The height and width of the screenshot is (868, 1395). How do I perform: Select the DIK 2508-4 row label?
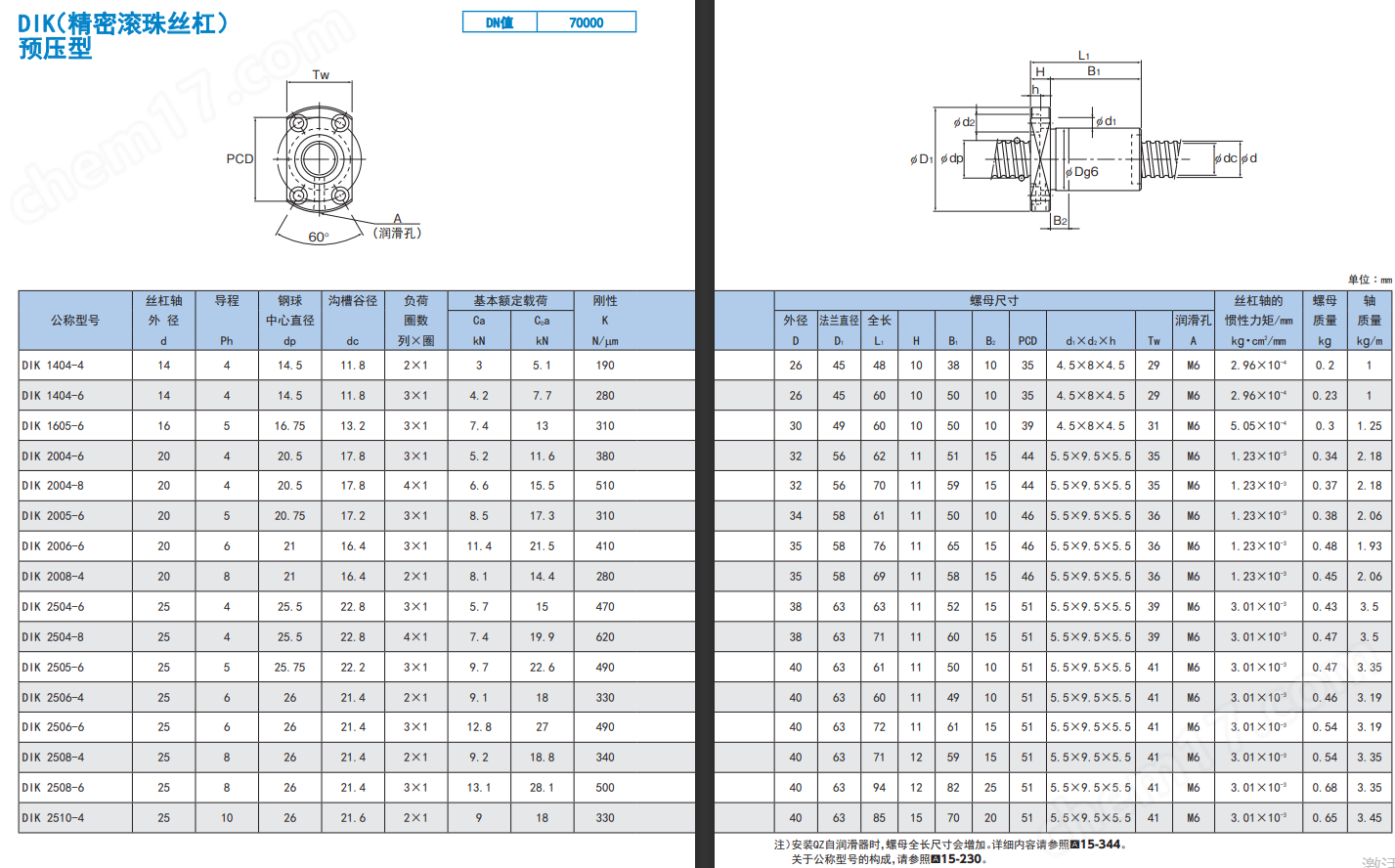click(x=53, y=758)
